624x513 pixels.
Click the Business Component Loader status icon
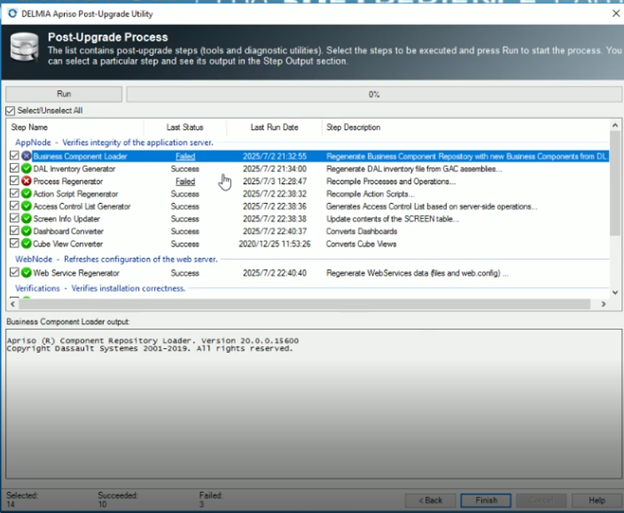pyautogui.click(x=26, y=156)
